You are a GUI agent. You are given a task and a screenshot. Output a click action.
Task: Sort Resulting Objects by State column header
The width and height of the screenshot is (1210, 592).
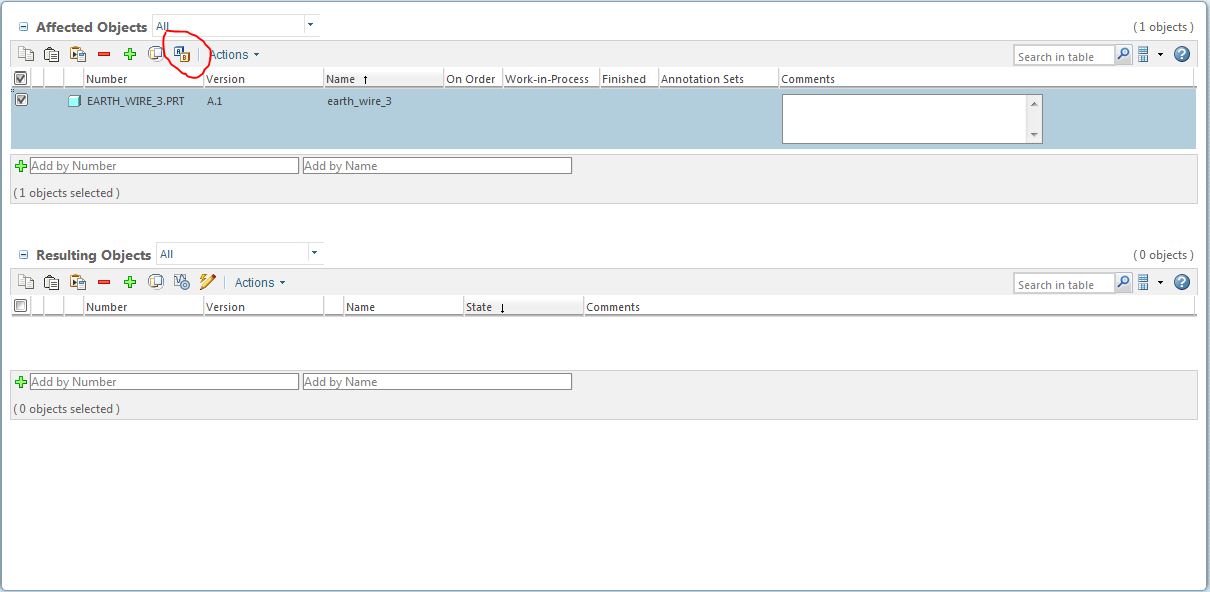tap(479, 307)
